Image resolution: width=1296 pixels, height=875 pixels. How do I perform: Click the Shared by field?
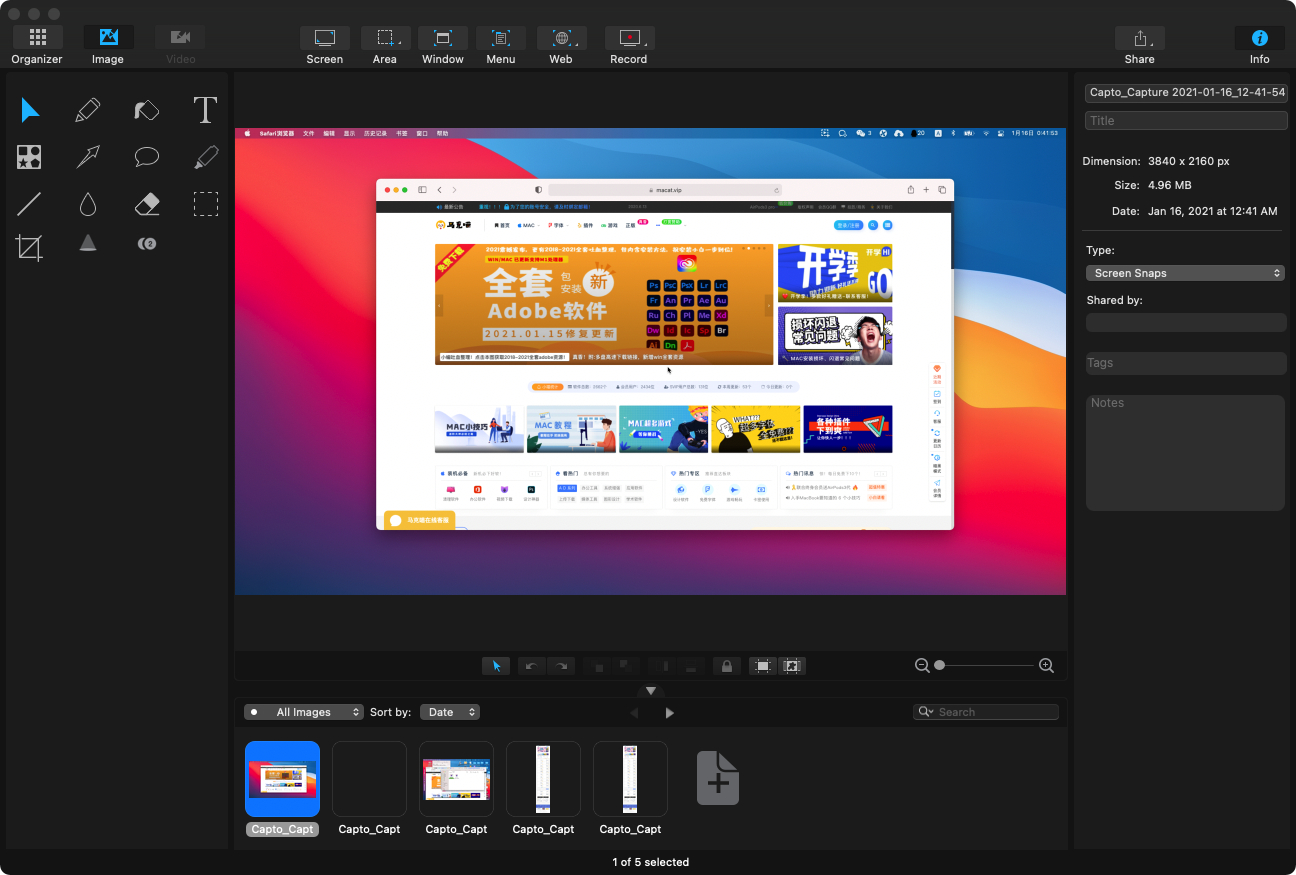tap(1186, 322)
